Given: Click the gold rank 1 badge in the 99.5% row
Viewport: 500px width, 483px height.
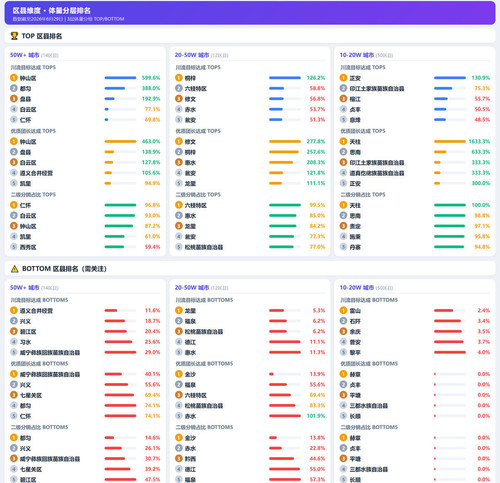Looking at the screenshot, I should click(179, 205).
